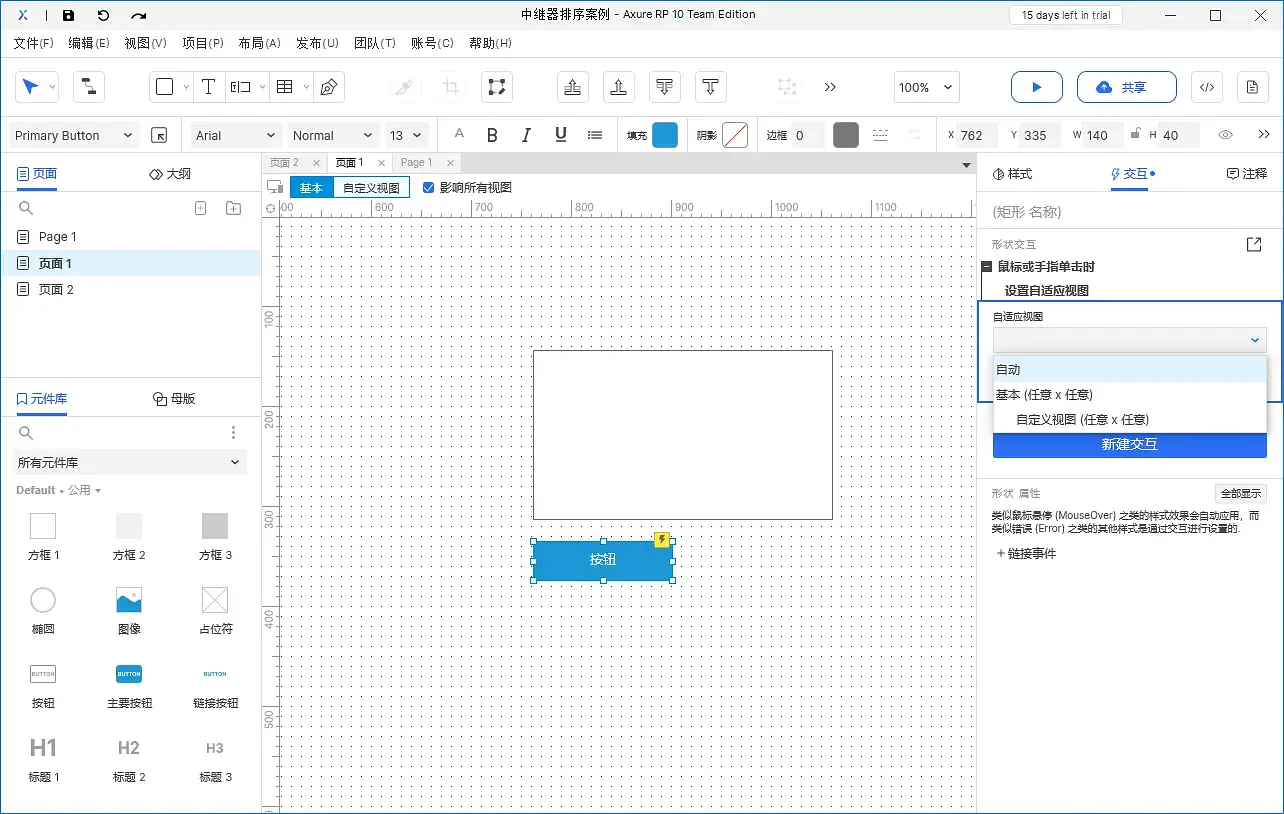Select the Pen drawing tool

(328, 87)
